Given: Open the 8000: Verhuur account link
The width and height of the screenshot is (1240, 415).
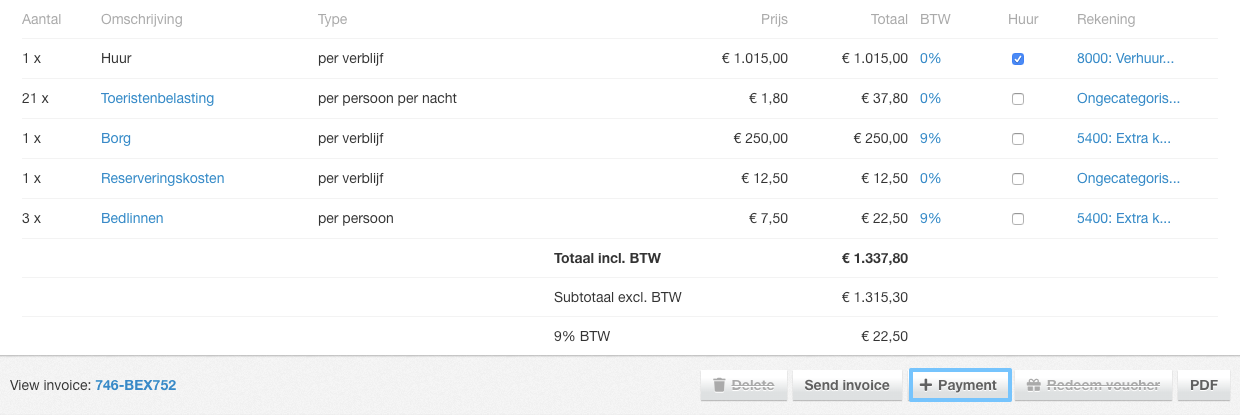Looking at the screenshot, I should click(x=1125, y=58).
